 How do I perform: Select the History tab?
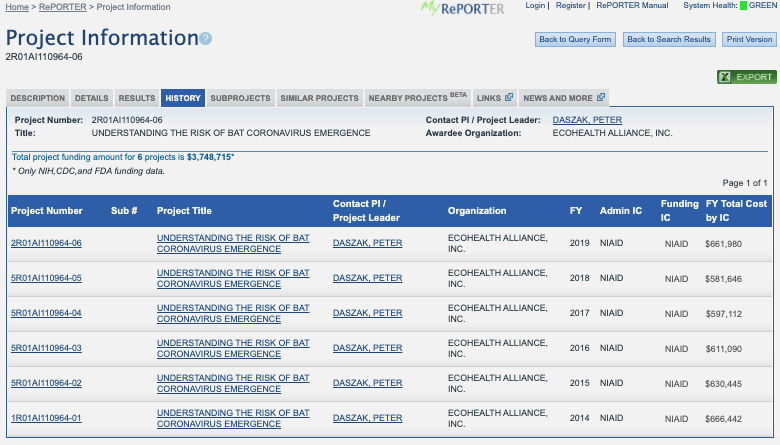pyautogui.click(x=183, y=98)
